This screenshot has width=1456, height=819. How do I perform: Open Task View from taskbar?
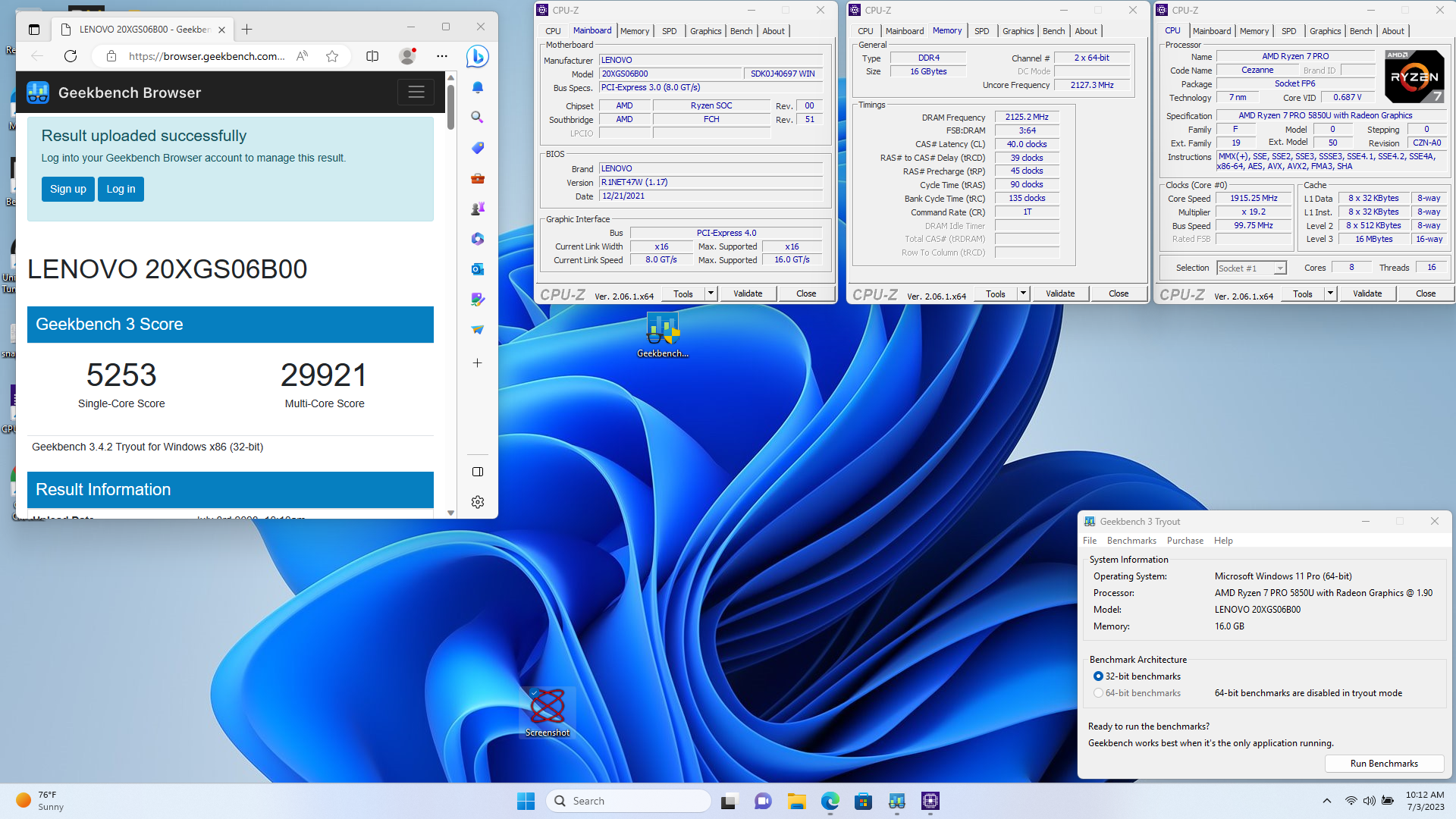click(x=729, y=801)
